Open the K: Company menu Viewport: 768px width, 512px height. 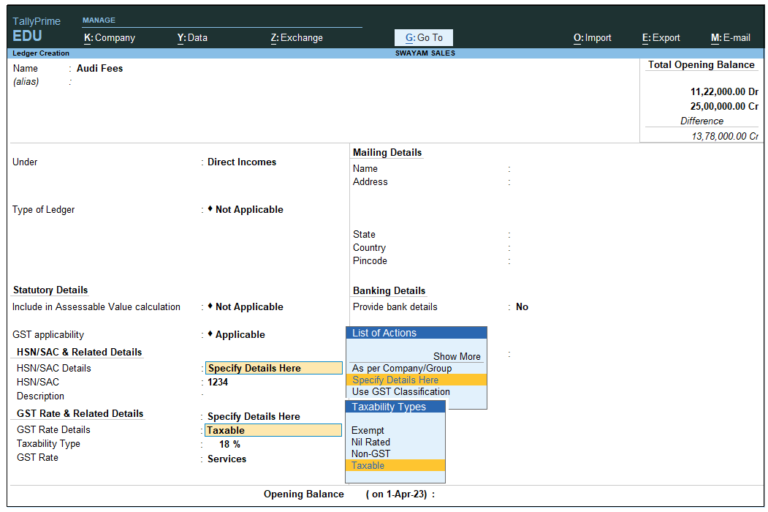tap(109, 38)
